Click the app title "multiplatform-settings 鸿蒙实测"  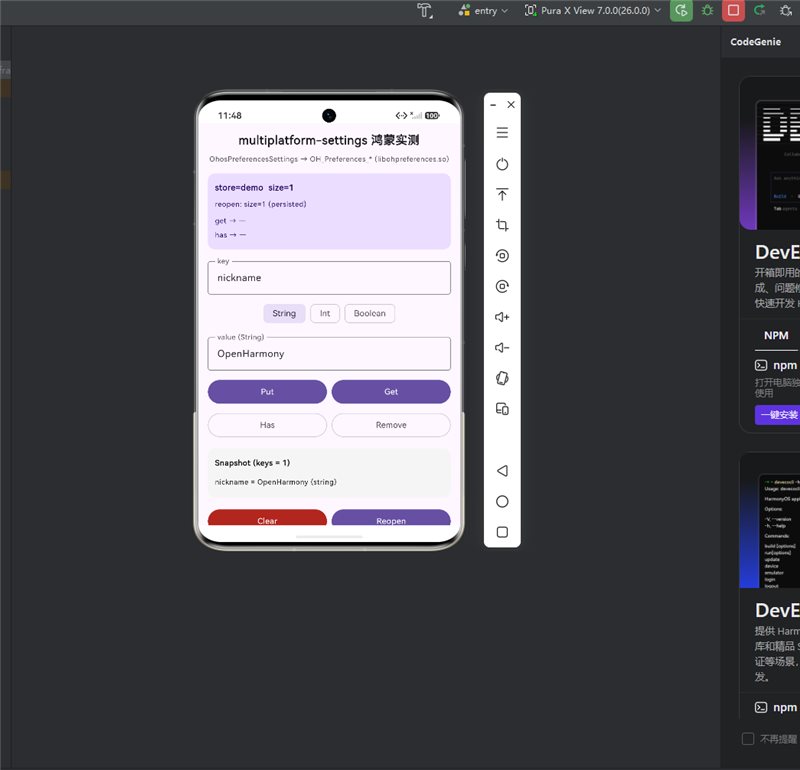point(329,140)
